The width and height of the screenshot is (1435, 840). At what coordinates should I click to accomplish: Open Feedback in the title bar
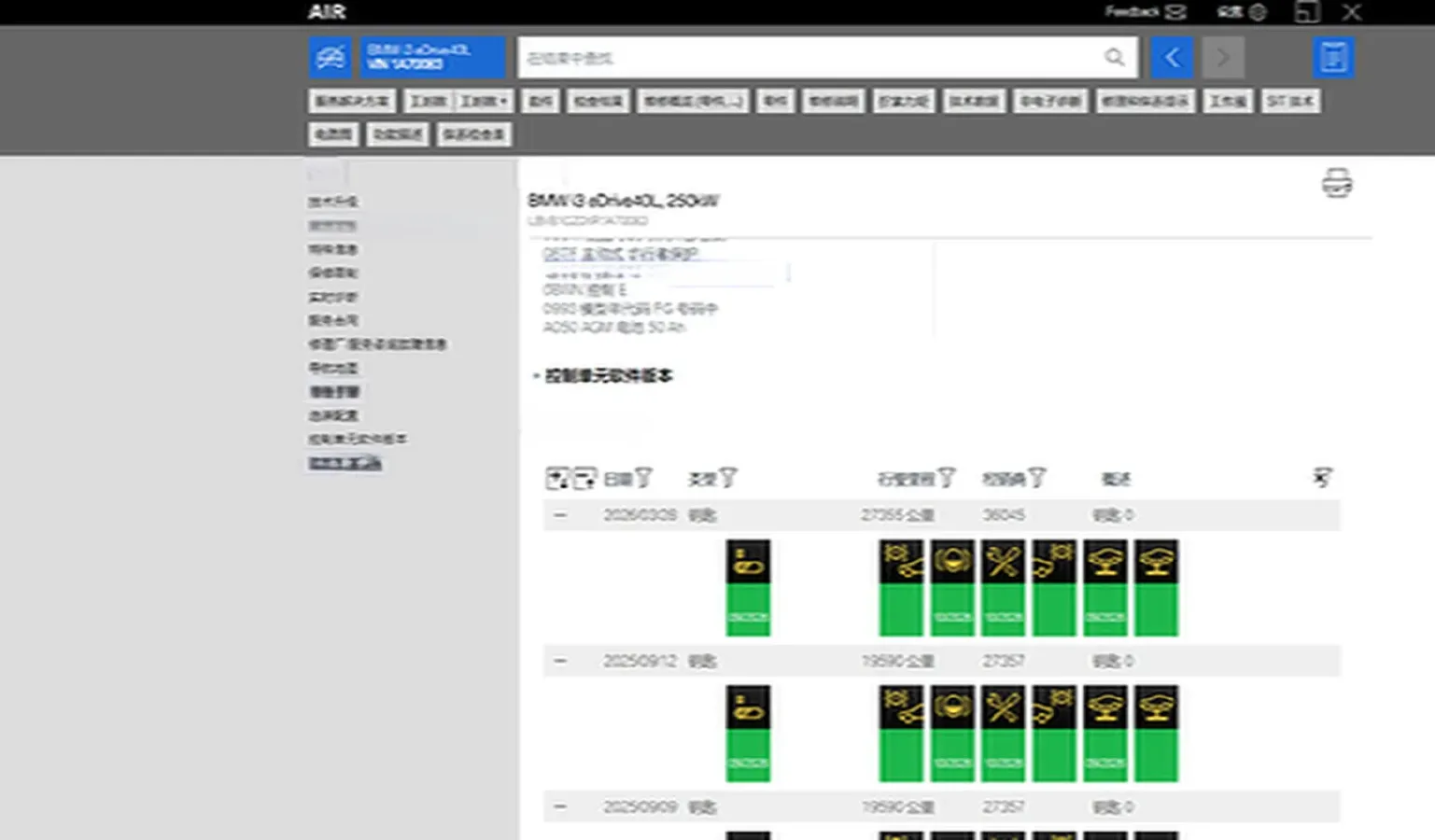pyautogui.click(x=1144, y=12)
